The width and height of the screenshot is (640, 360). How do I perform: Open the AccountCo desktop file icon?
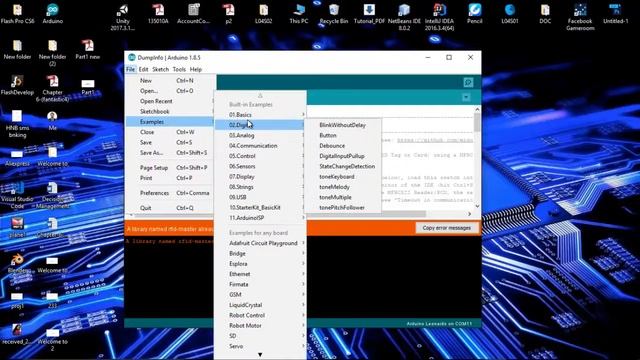tap(193, 13)
